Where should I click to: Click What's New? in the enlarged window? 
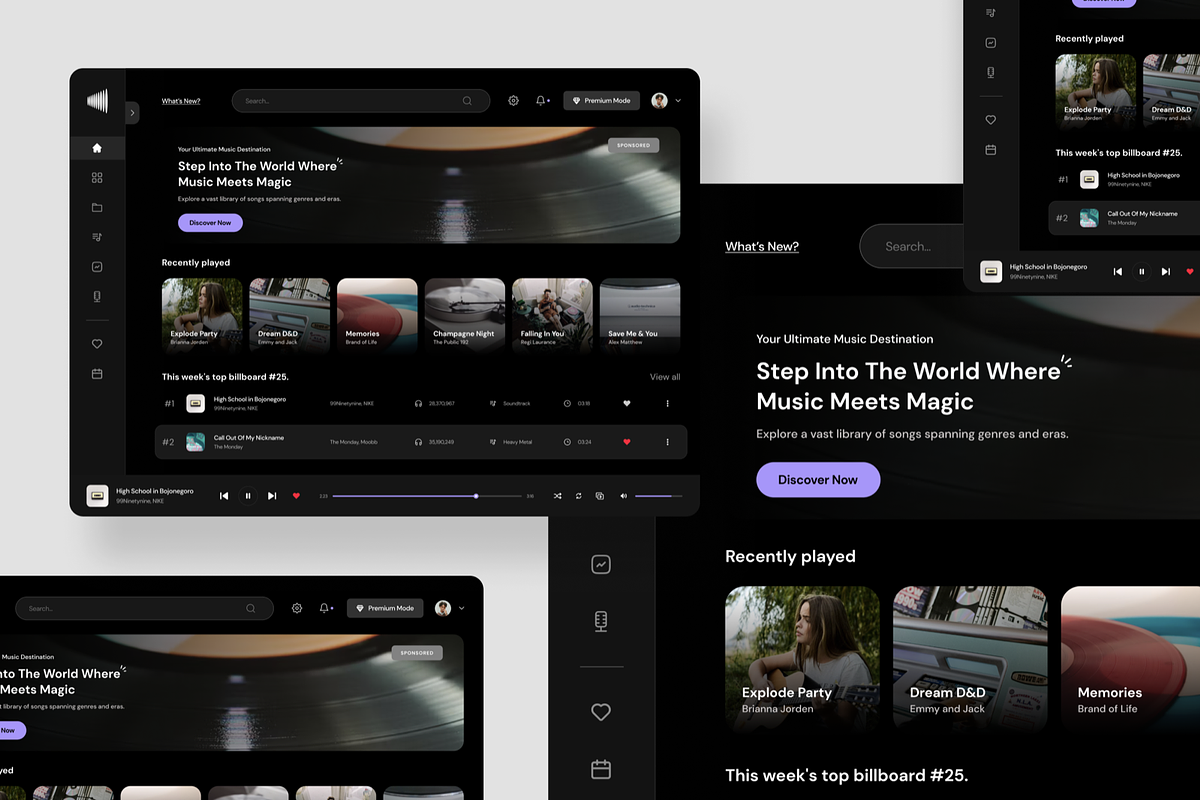coord(762,246)
